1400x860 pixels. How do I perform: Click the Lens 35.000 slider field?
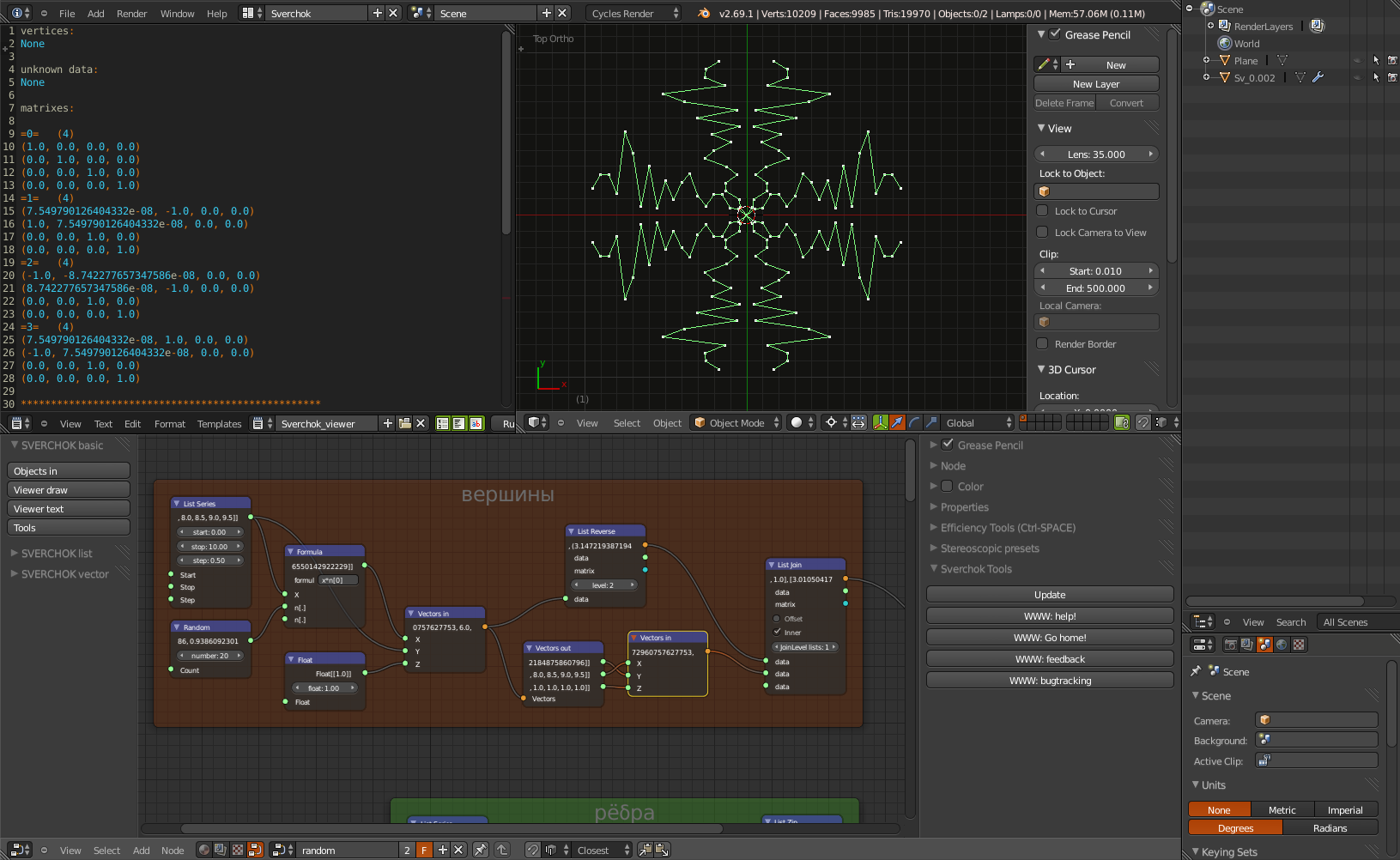1096,154
